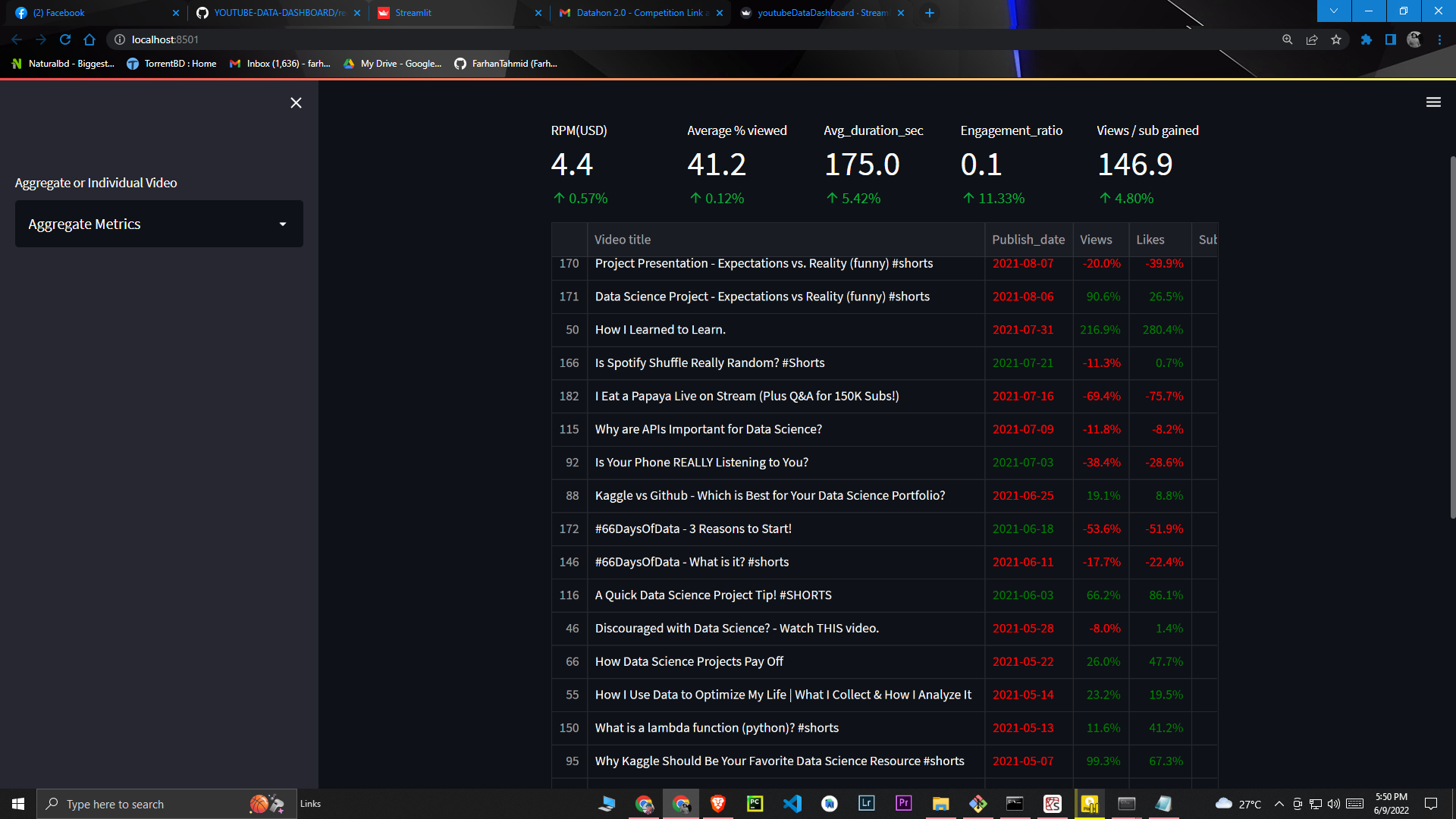Click the zoom magnifier in the address bar
This screenshot has height=819, width=1456.
click(x=1287, y=39)
